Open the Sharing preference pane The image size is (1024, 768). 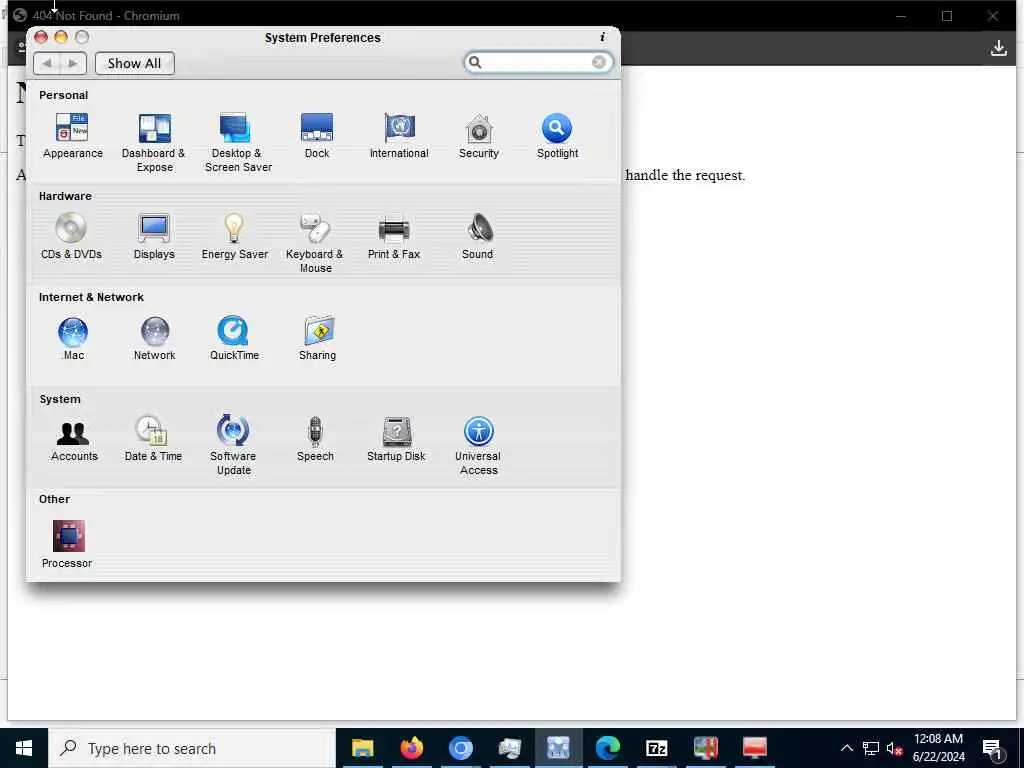coord(317,338)
